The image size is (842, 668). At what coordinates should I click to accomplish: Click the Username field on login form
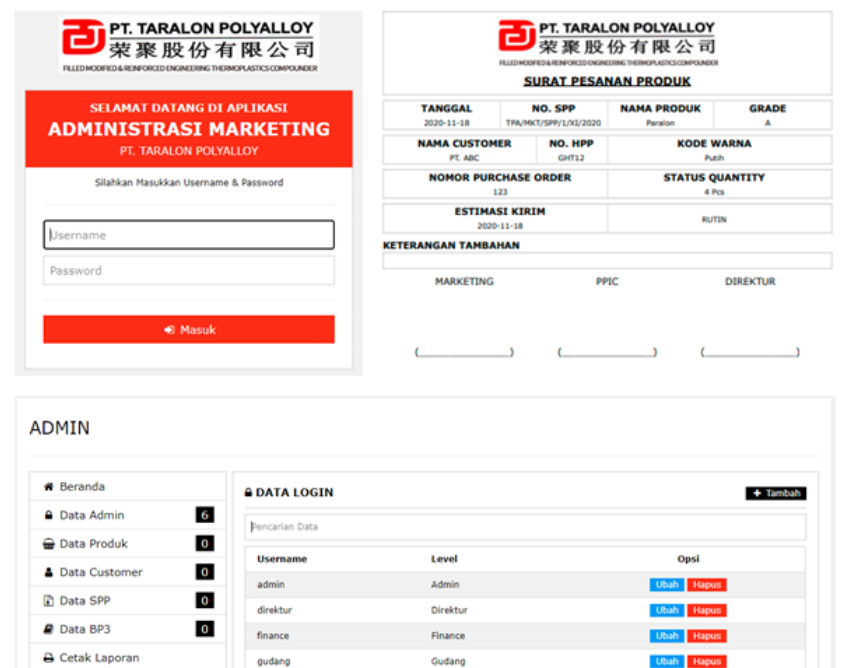coord(188,235)
